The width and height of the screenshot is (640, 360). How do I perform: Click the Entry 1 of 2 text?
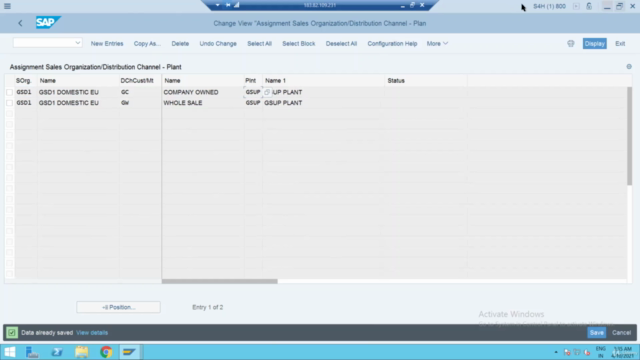[208, 307]
